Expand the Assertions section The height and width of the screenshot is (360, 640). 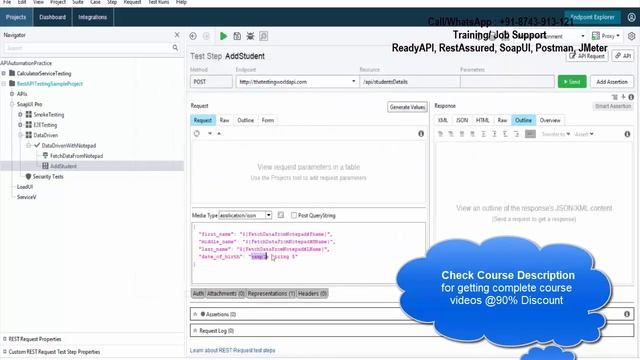coord(195,314)
